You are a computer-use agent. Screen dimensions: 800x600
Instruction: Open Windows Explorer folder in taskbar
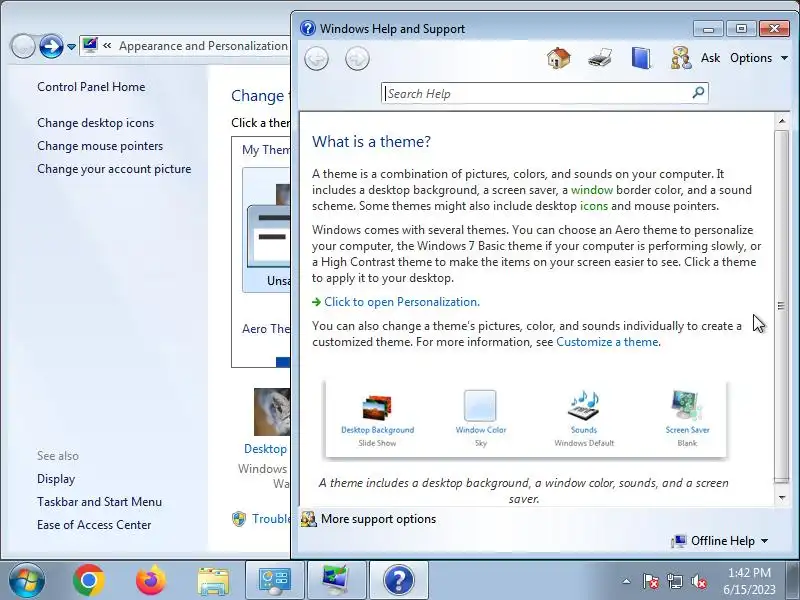(213, 581)
